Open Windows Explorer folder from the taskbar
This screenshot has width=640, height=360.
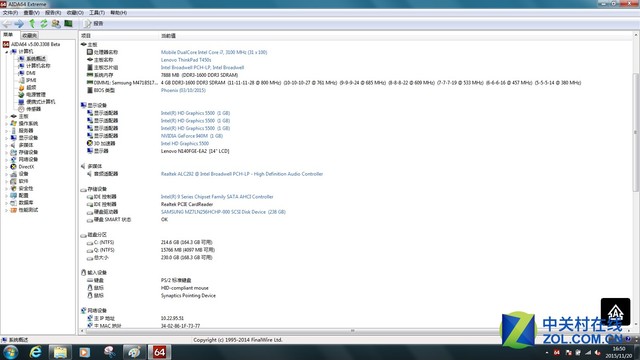tap(60, 352)
